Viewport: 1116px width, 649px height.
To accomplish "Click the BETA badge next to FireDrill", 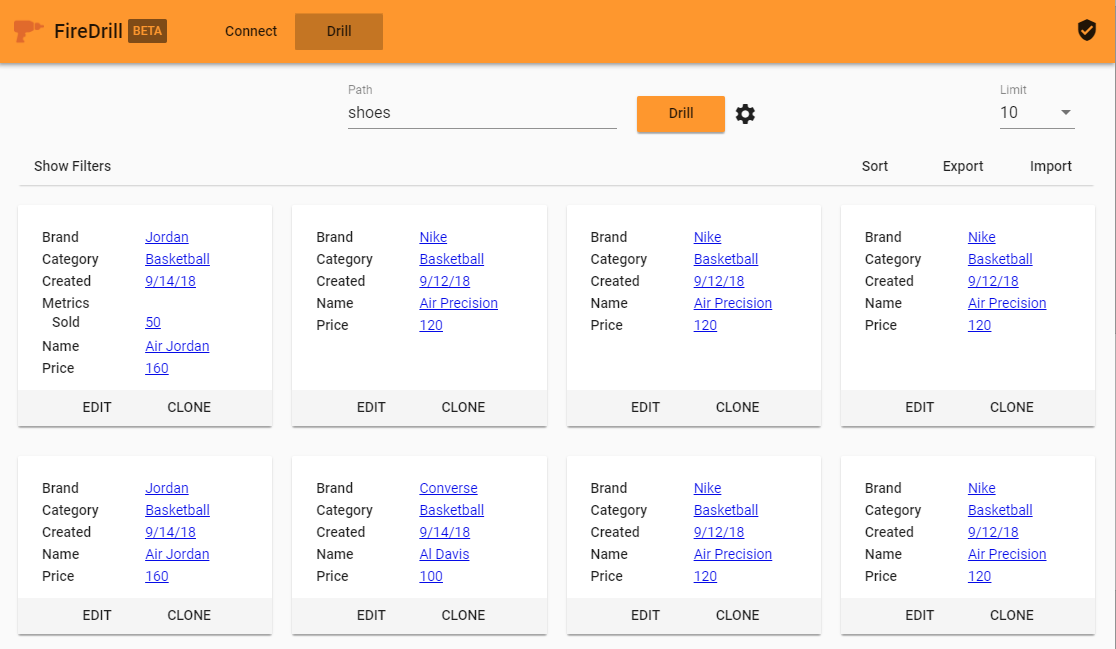I will pyautogui.click(x=147, y=31).
